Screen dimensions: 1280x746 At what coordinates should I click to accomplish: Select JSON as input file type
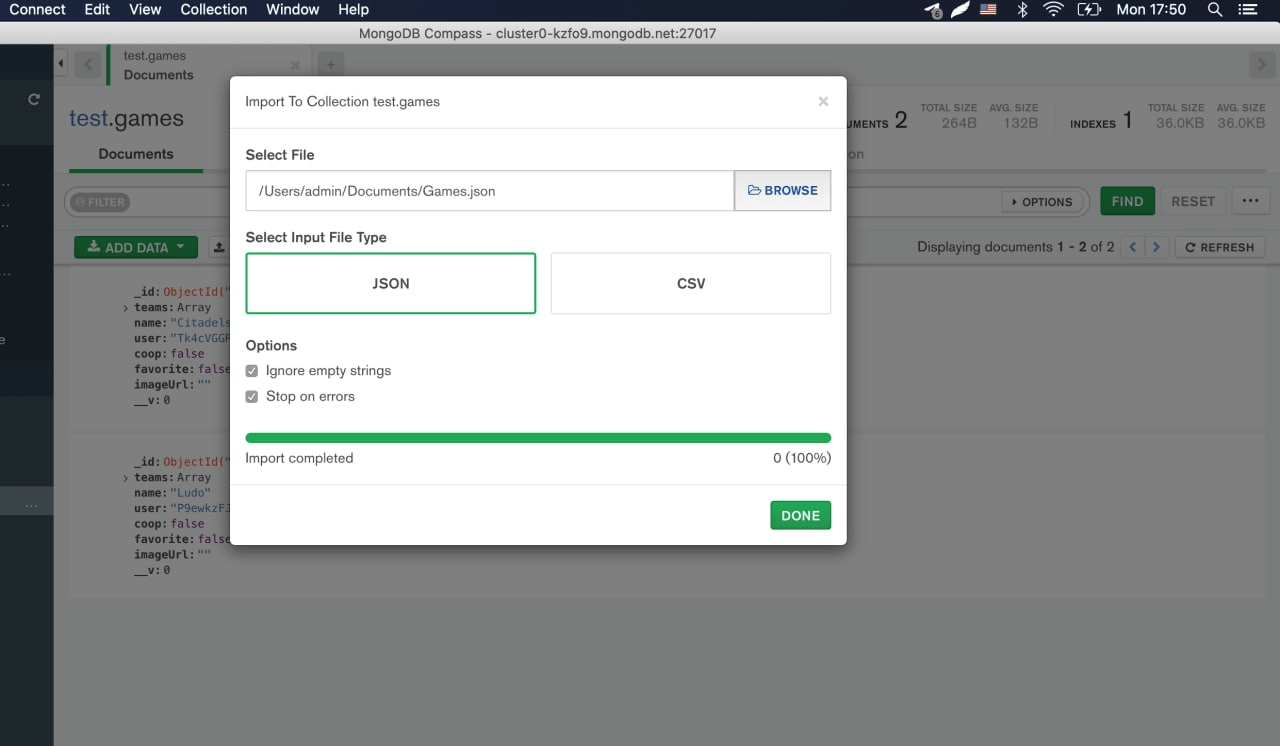[391, 283]
